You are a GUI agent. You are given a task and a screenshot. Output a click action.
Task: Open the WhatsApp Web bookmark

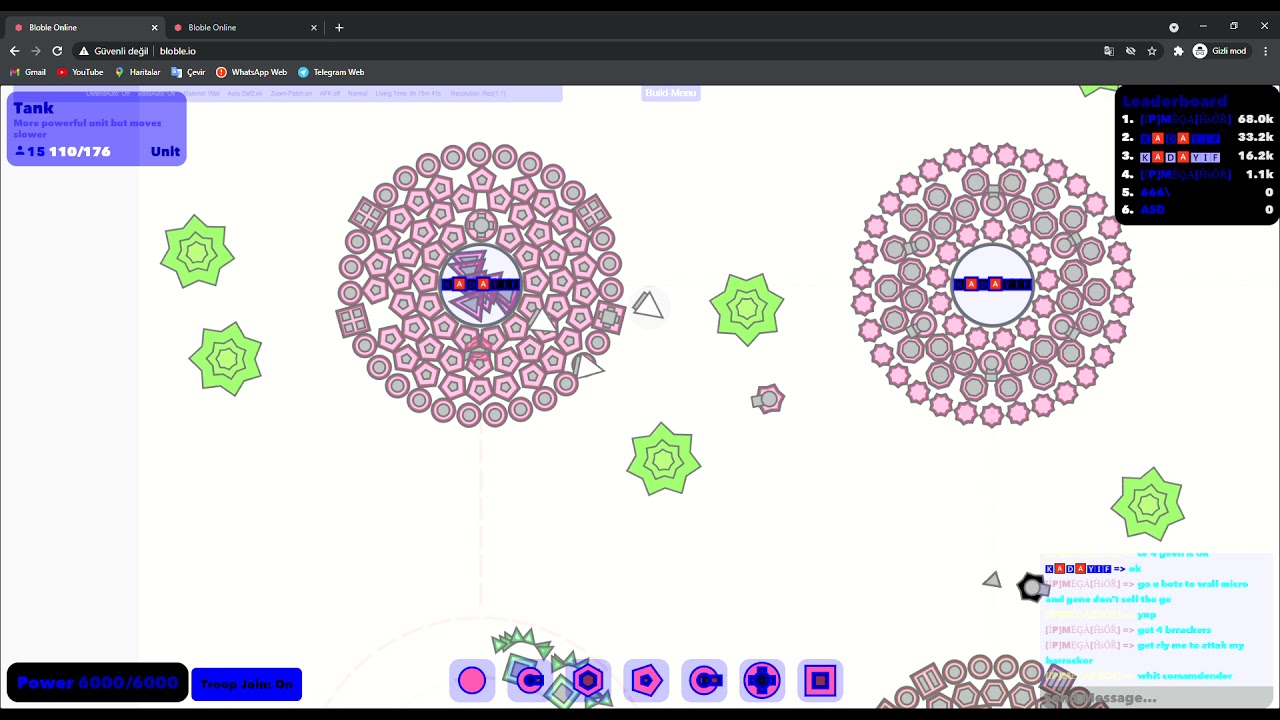251,72
